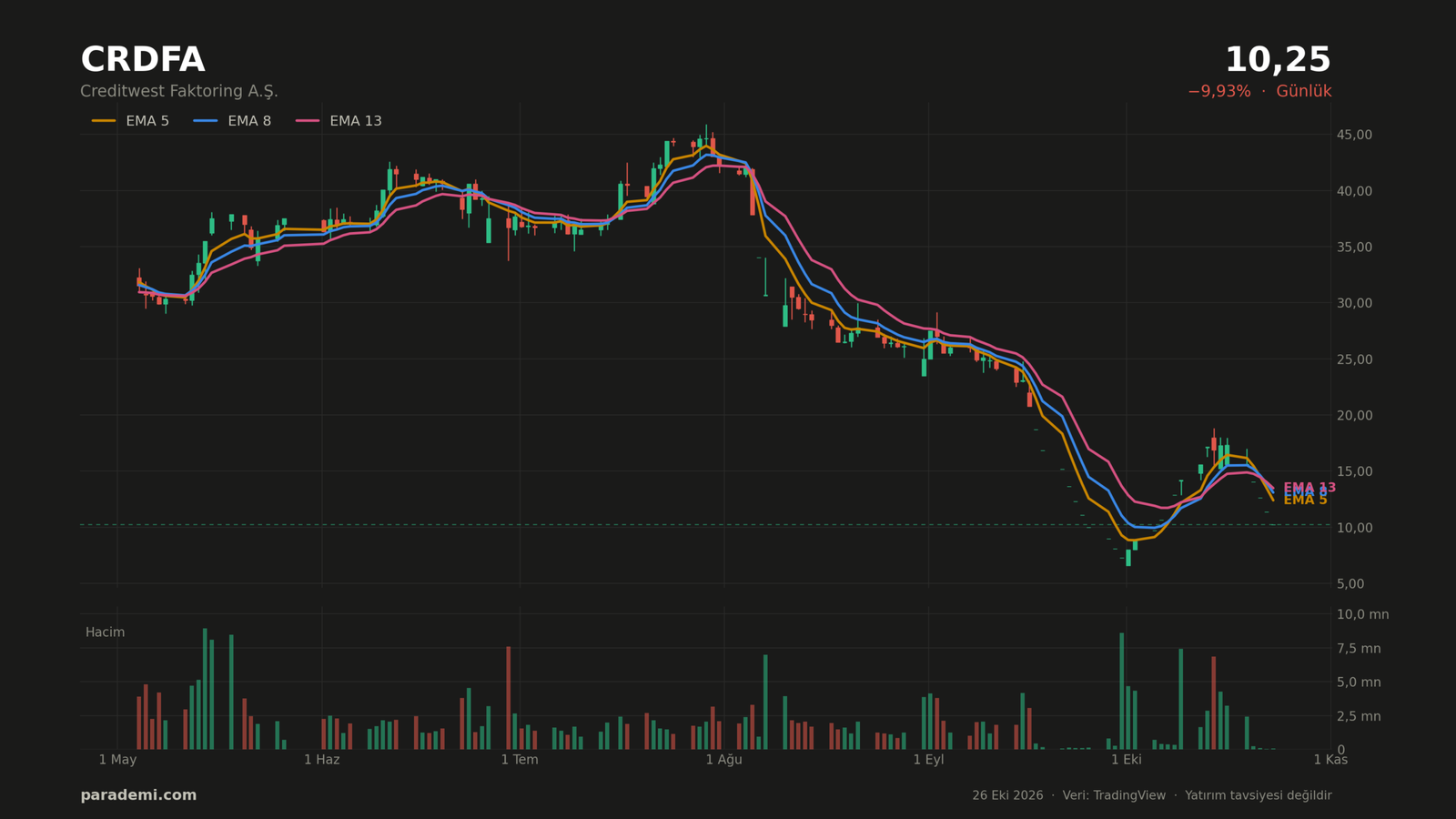This screenshot has width=1456, height=819.
Task: Click the 1 May date axis label
Action: click(117, 760)
